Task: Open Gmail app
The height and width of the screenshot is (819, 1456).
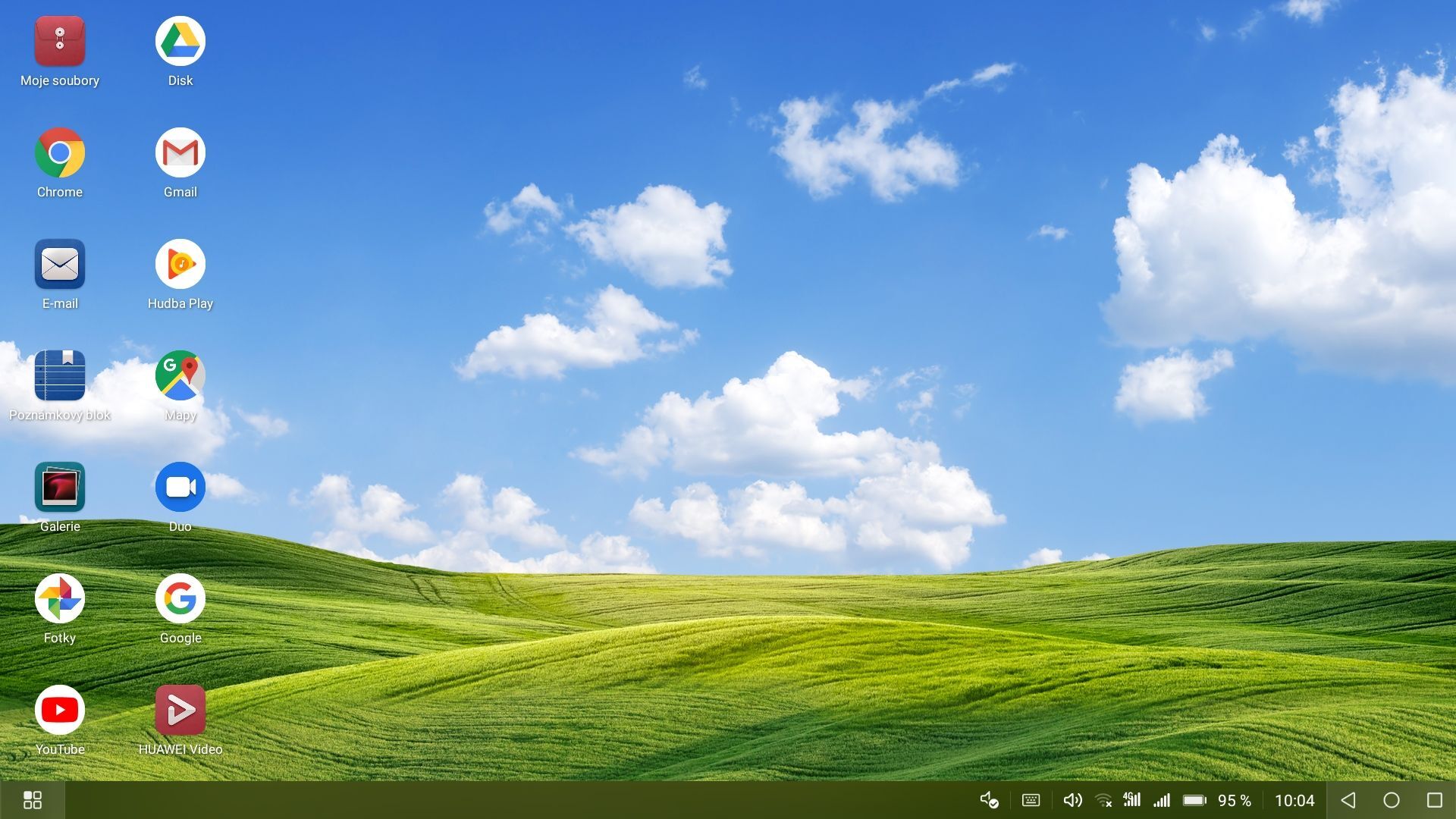Action: tap(180, 153)
